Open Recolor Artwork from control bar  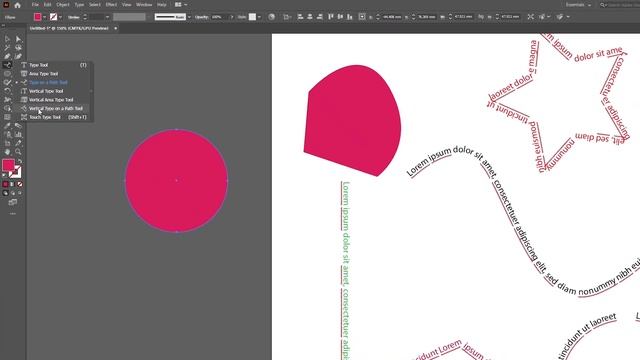tap(271, 17)
